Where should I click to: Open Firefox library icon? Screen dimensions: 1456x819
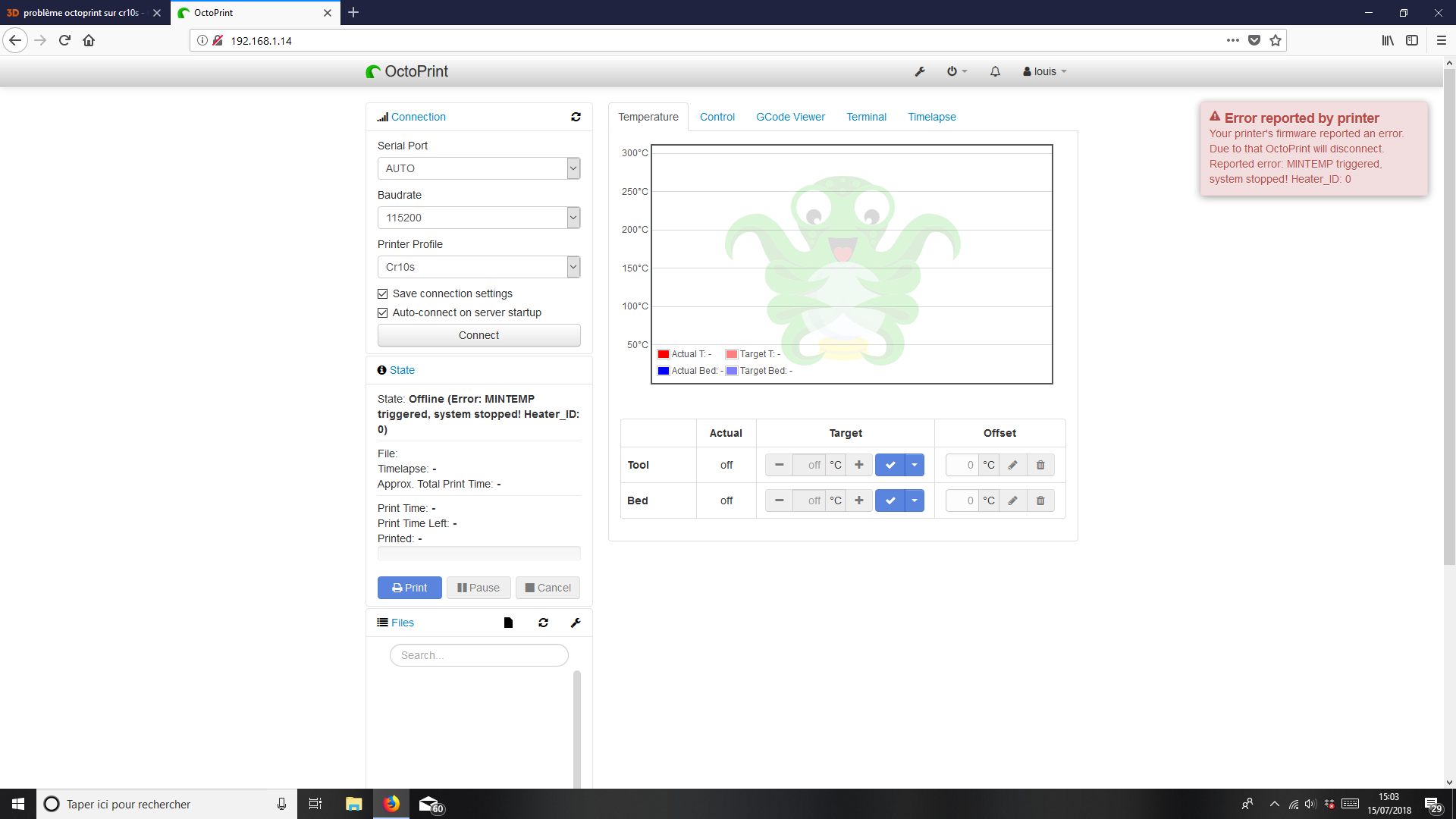[x=1388, y=40]
